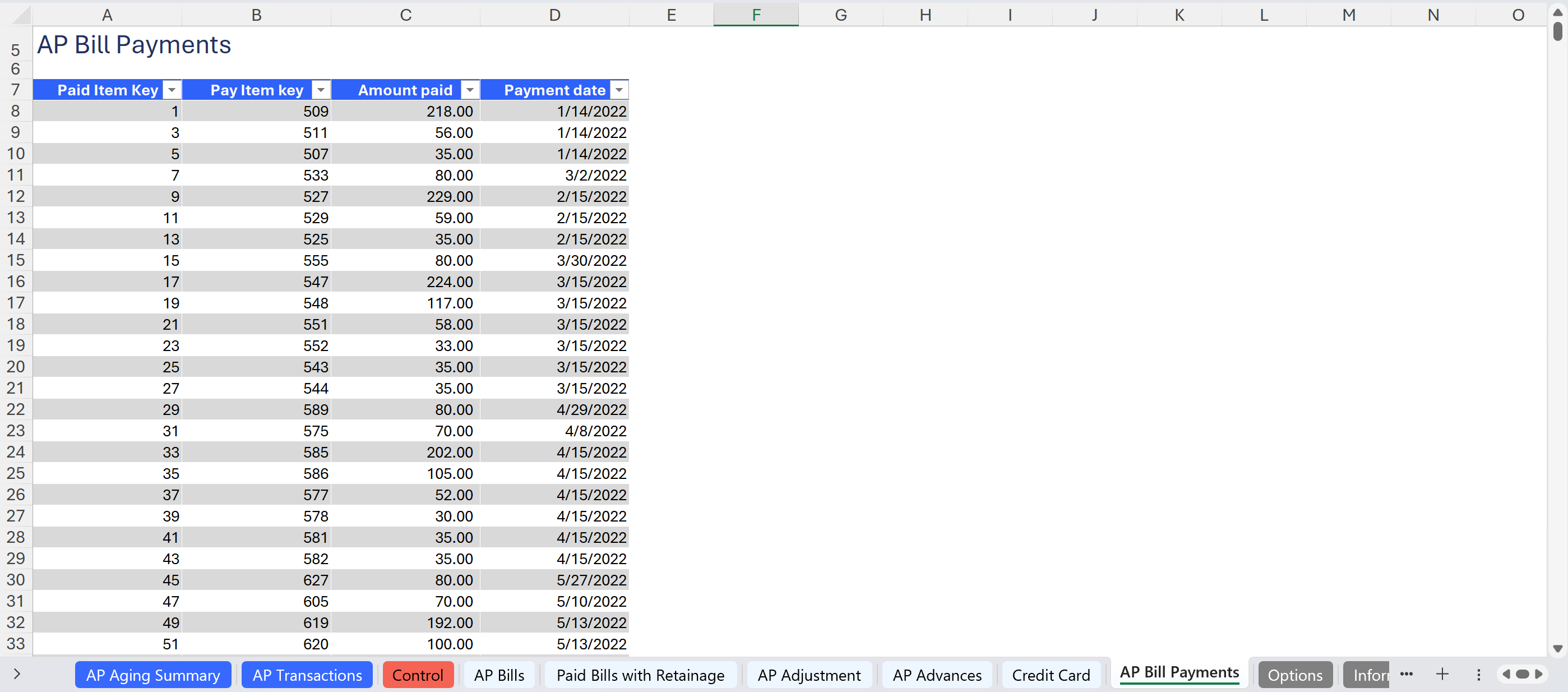Viewport: 1568px width, 692px height.
Task: Click the vertical scrollbar thumb
Action: (1557, 30)
